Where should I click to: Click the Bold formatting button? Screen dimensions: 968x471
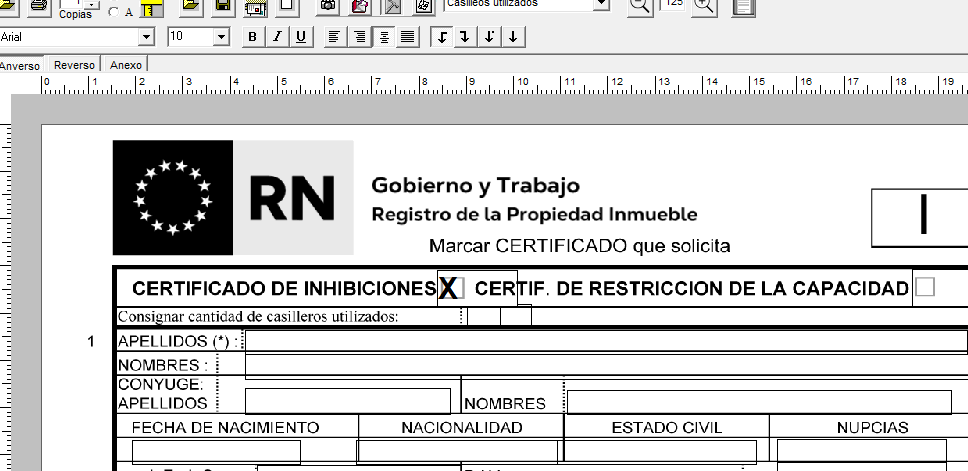point(253,37)
